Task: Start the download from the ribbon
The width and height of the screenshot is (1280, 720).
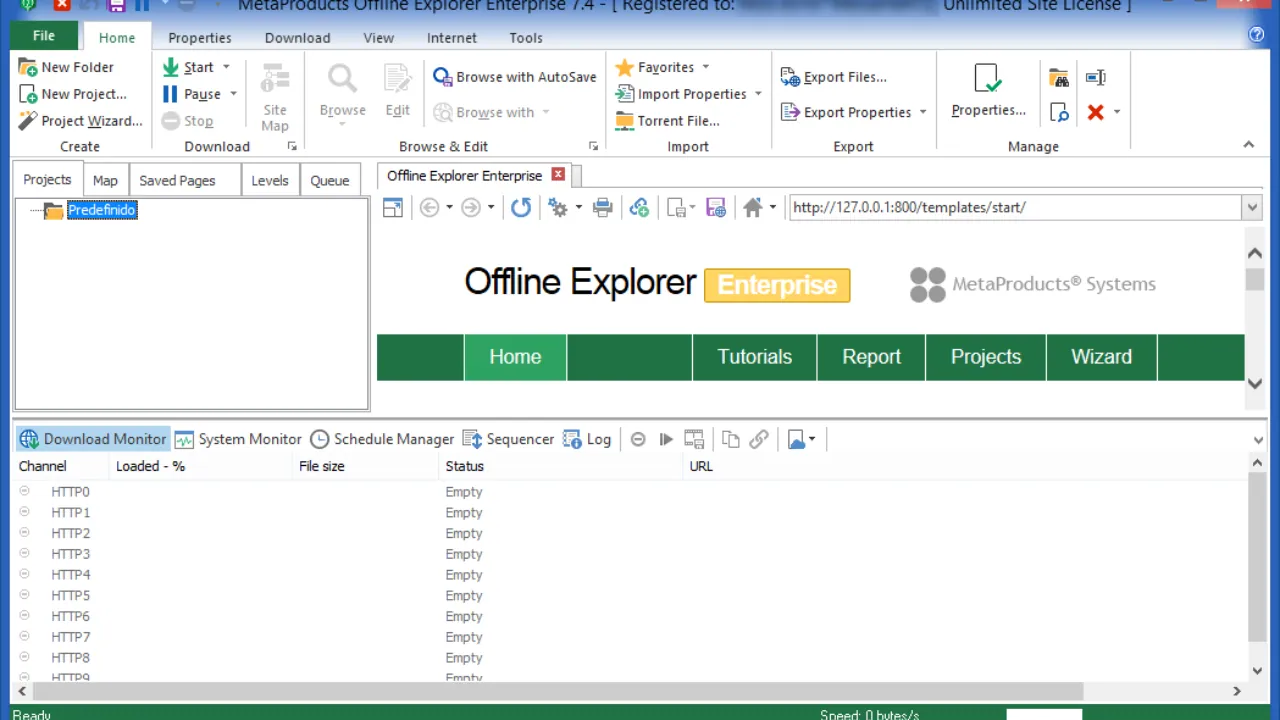Action: [188, 67]
